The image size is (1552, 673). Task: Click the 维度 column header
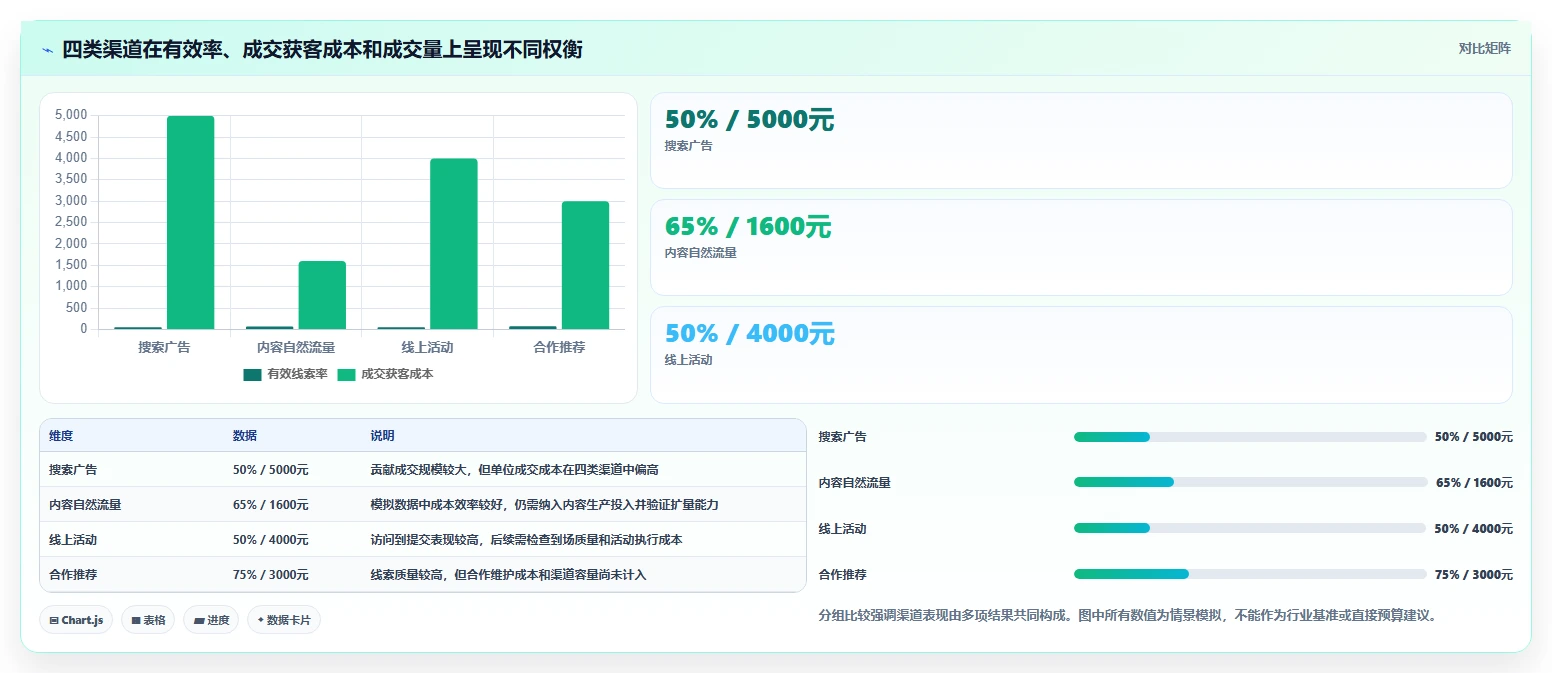(61, 436)
